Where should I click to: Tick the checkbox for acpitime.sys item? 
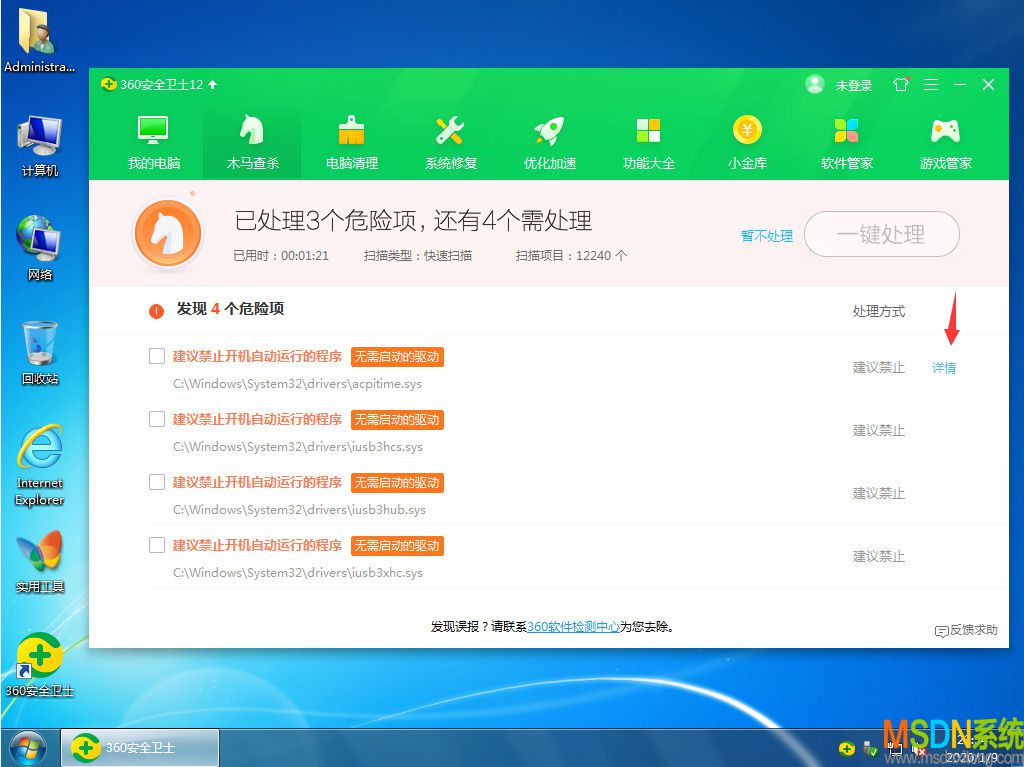(157, 356)
